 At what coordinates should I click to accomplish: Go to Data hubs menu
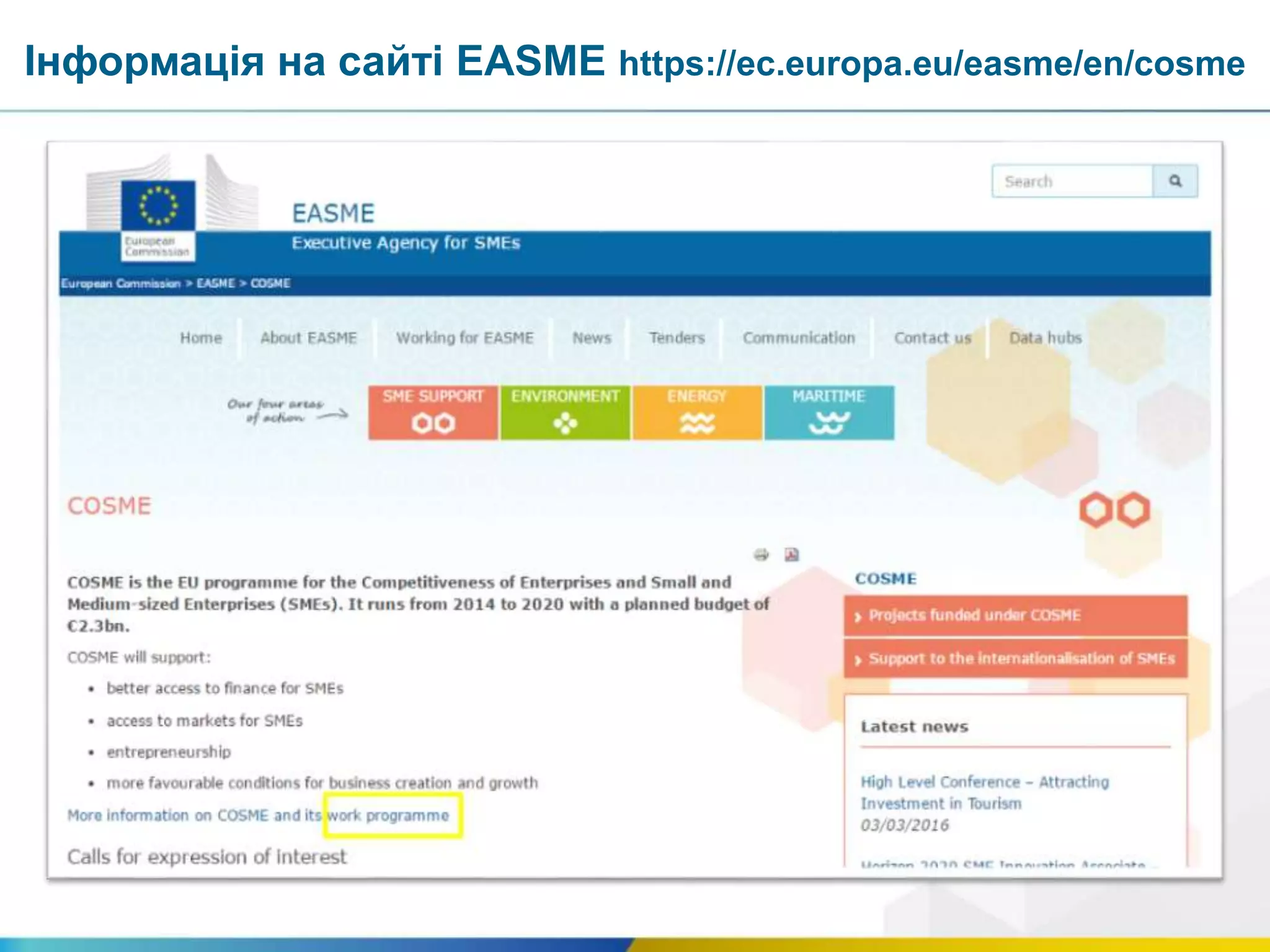pyautogui.click(x=1045, y=338)
